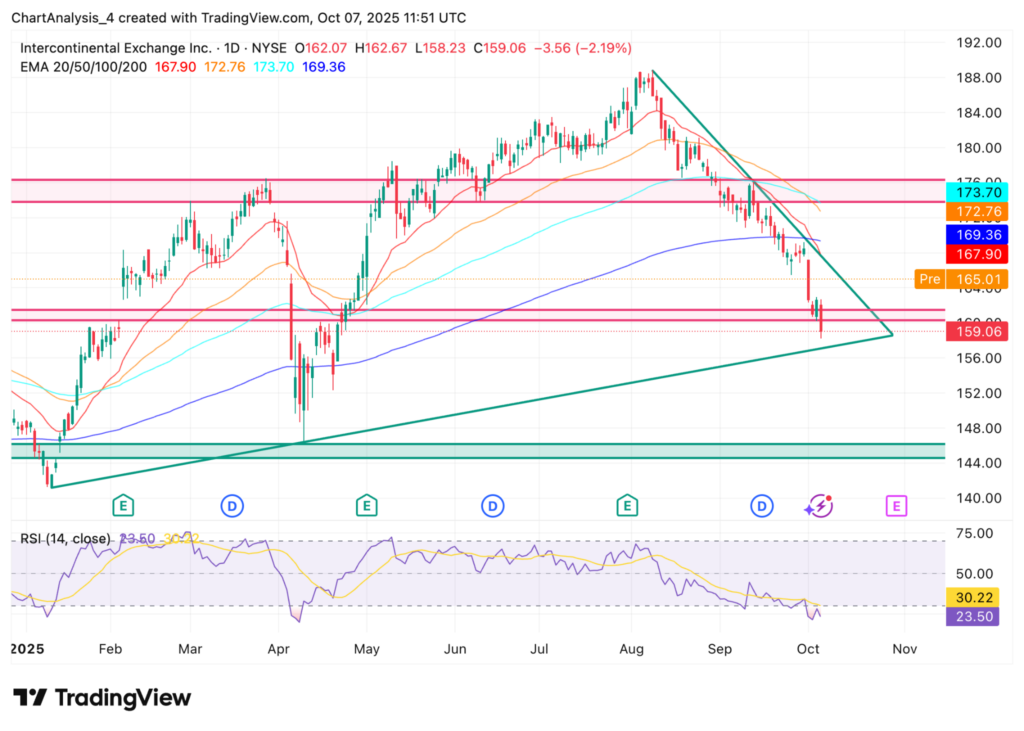Click the green earnings marker near February
The height and width of the screenshot is (731, 1024).
point(123,506)
